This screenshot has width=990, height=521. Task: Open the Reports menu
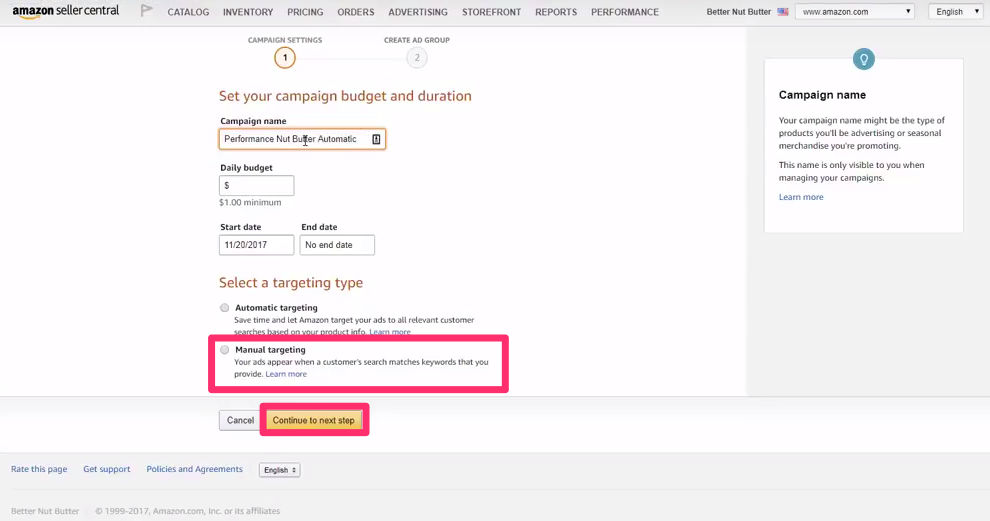(x=556, y=12)
